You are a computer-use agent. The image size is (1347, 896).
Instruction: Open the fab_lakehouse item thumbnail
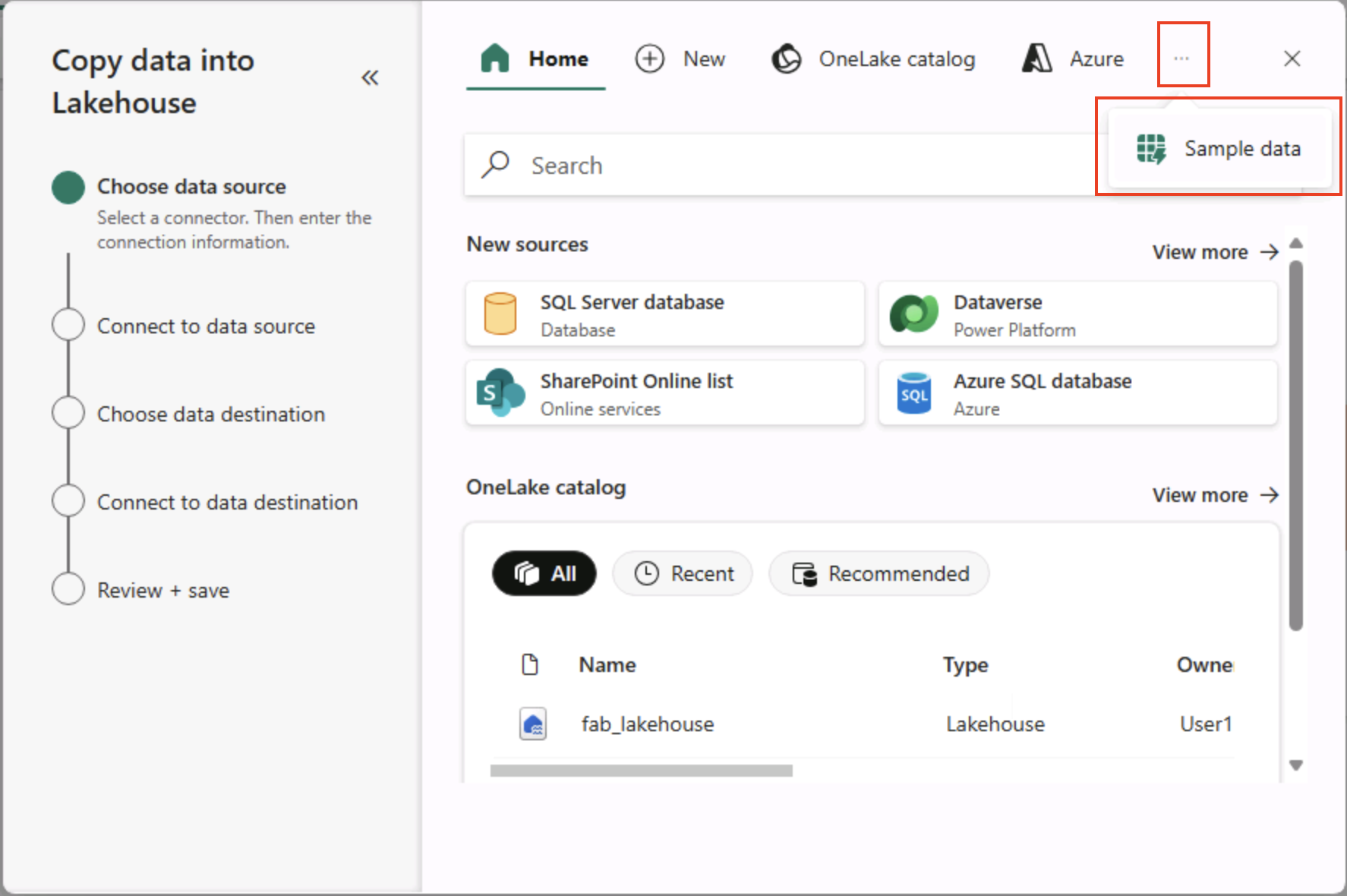pyautogui.click(x=532, y=724)
